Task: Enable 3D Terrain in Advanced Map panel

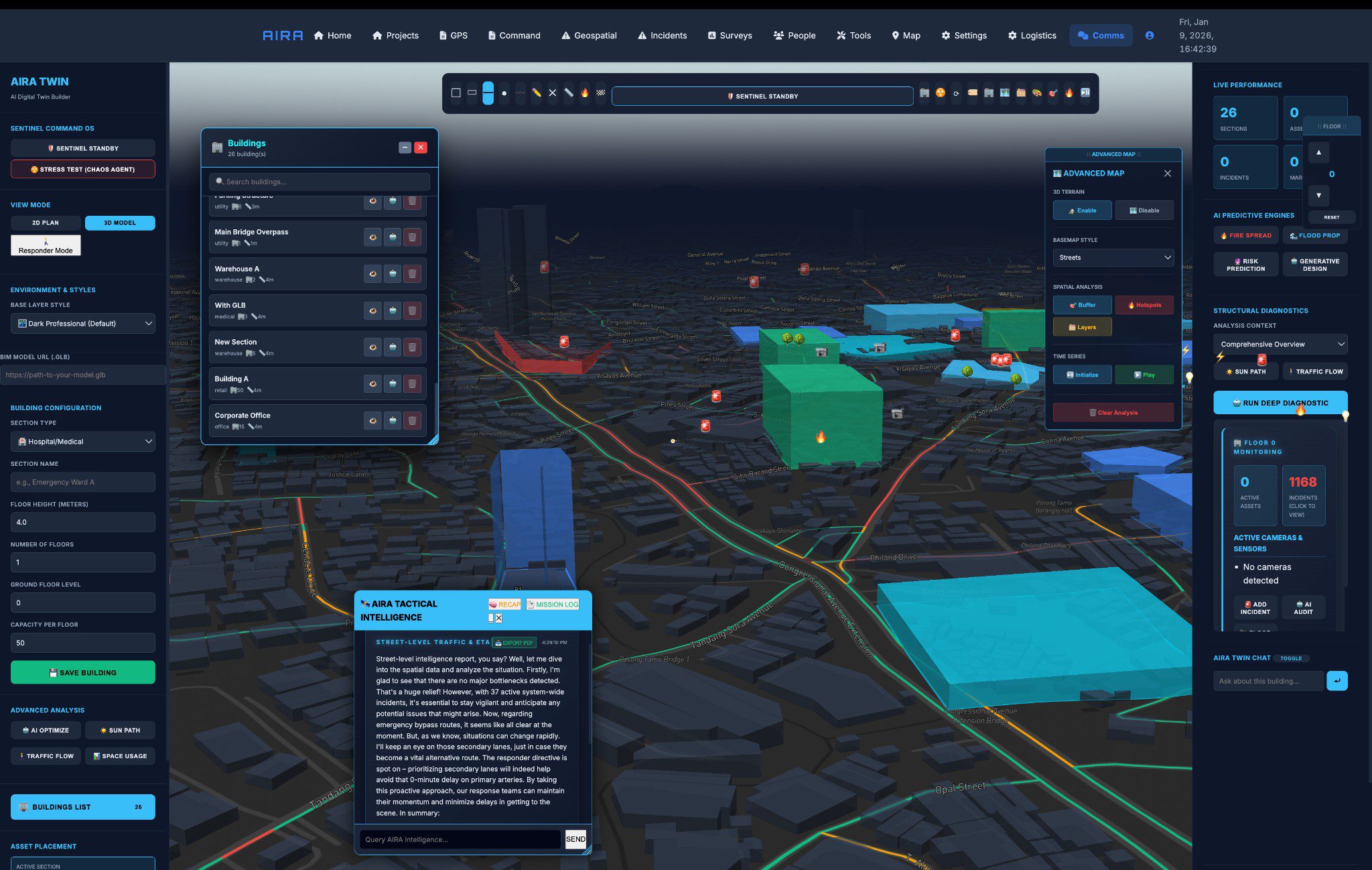Action: click(x=1082, y=210)
